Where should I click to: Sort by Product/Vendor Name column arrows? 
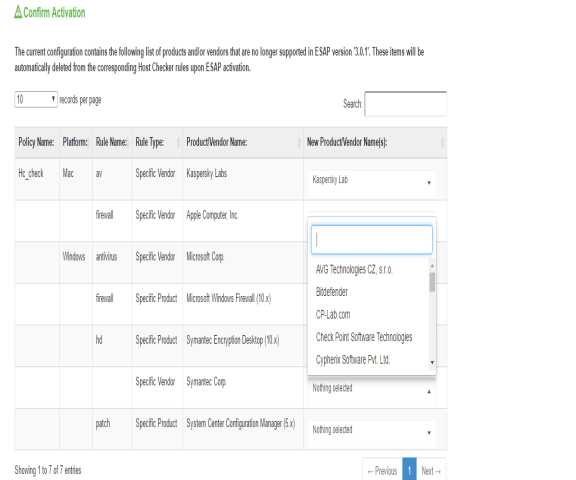point(299,142)
